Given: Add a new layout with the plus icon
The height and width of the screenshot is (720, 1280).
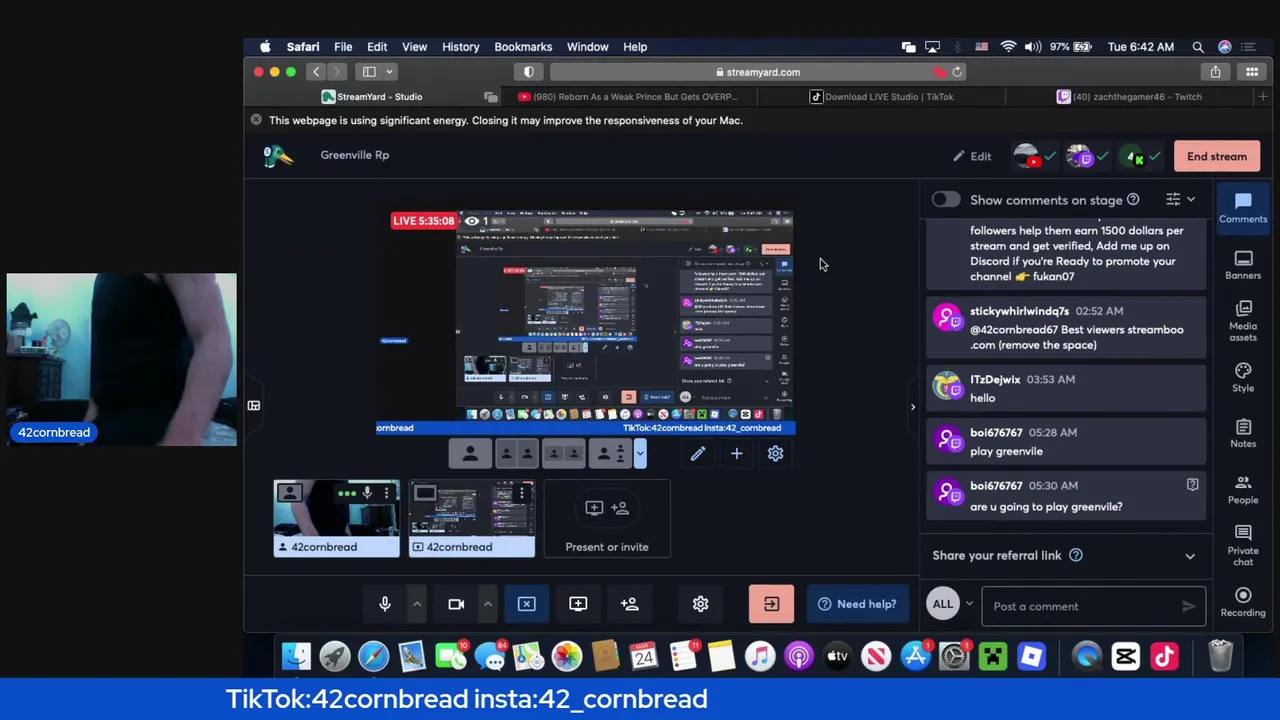Looking at the screenshot, I should (736, 454).
